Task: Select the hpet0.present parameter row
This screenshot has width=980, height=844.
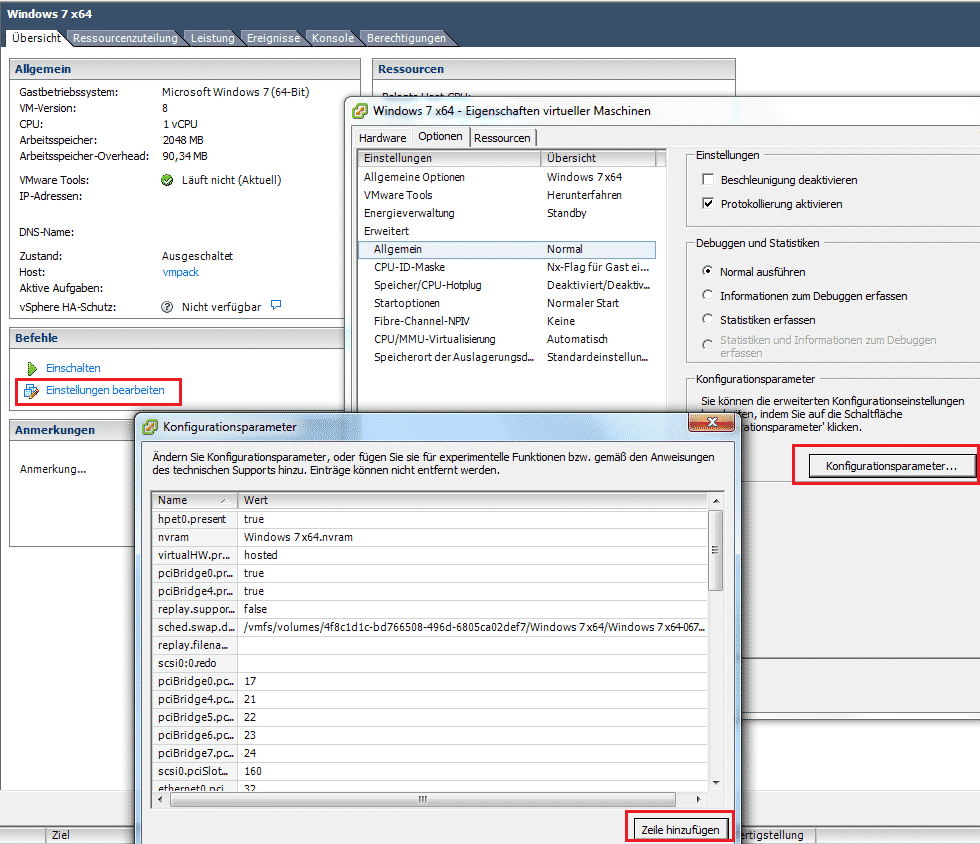Action: (430, 519)
